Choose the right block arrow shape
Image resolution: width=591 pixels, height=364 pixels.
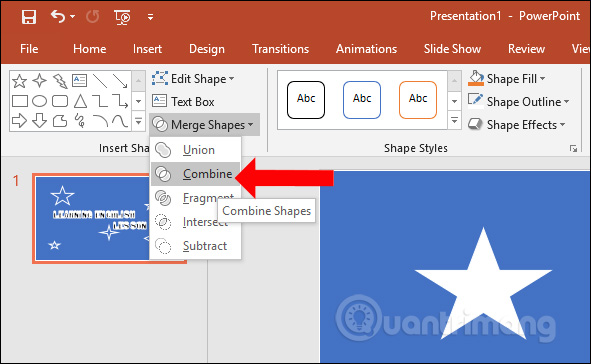[20, 121]
